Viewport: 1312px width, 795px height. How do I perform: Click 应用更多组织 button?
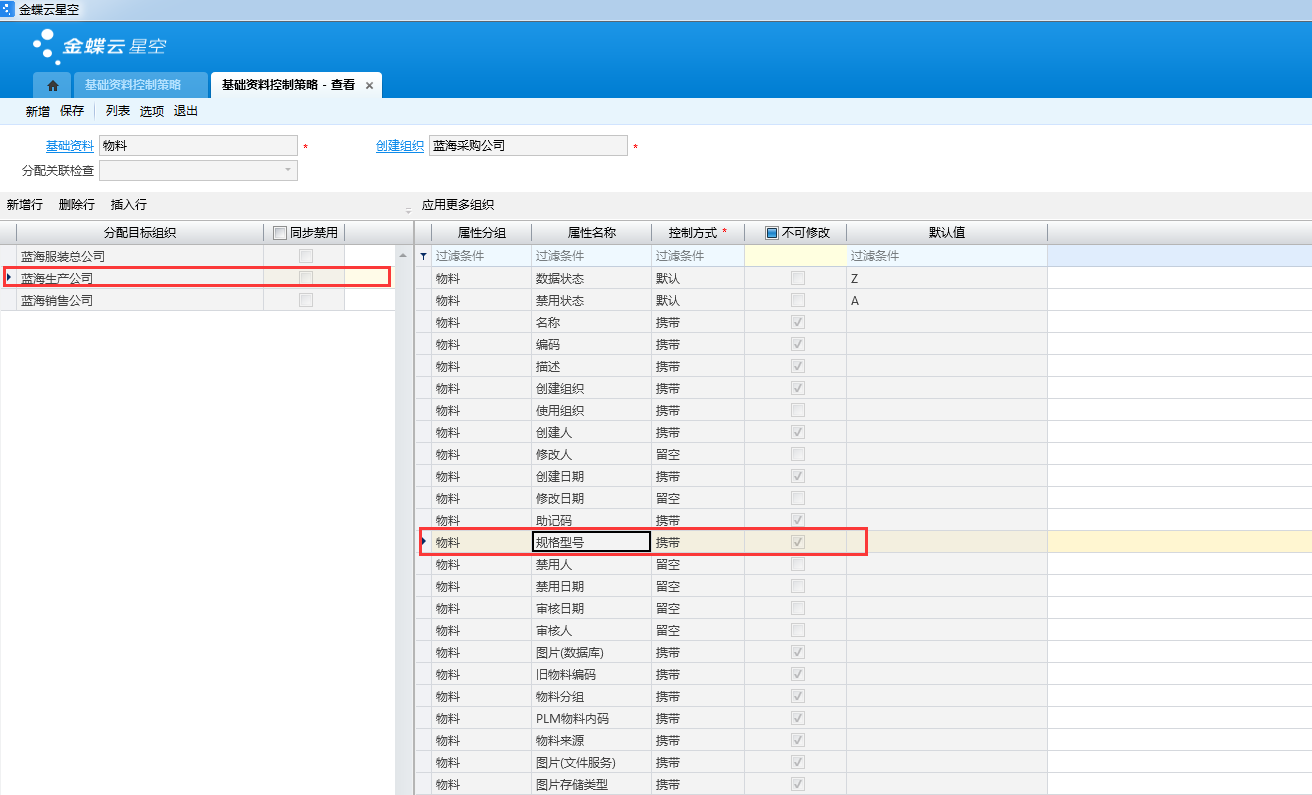pyautogui.click(x=458, y=205)
